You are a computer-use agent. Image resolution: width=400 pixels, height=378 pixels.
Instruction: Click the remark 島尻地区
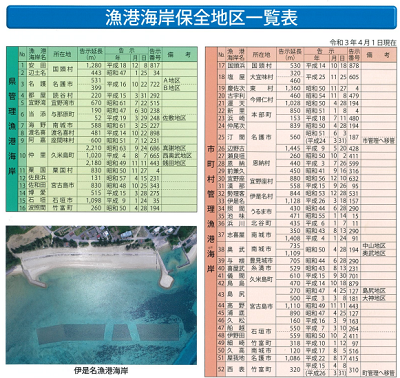click(374, 291)
